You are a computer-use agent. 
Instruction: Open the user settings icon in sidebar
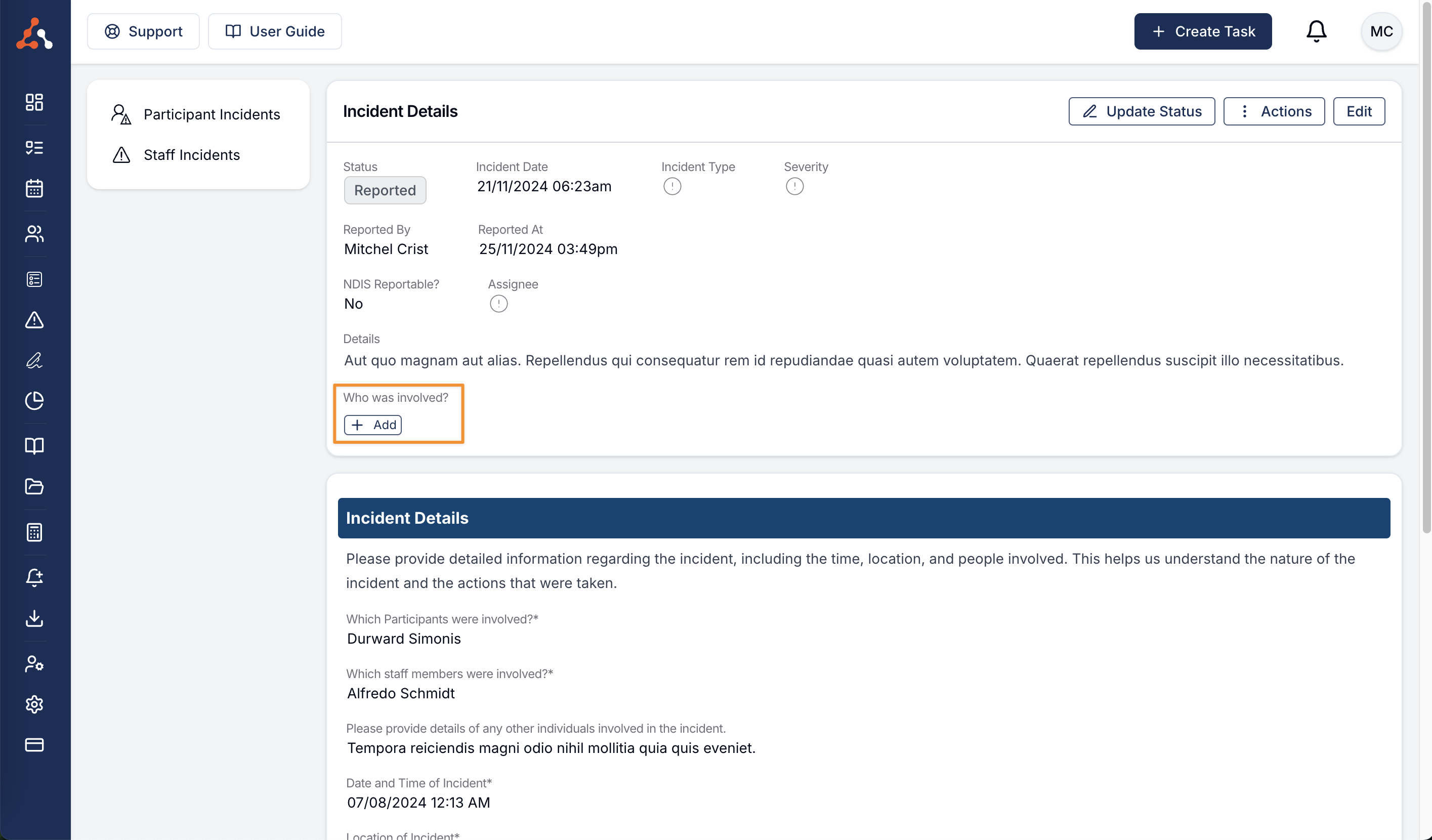tap(34, 663)
